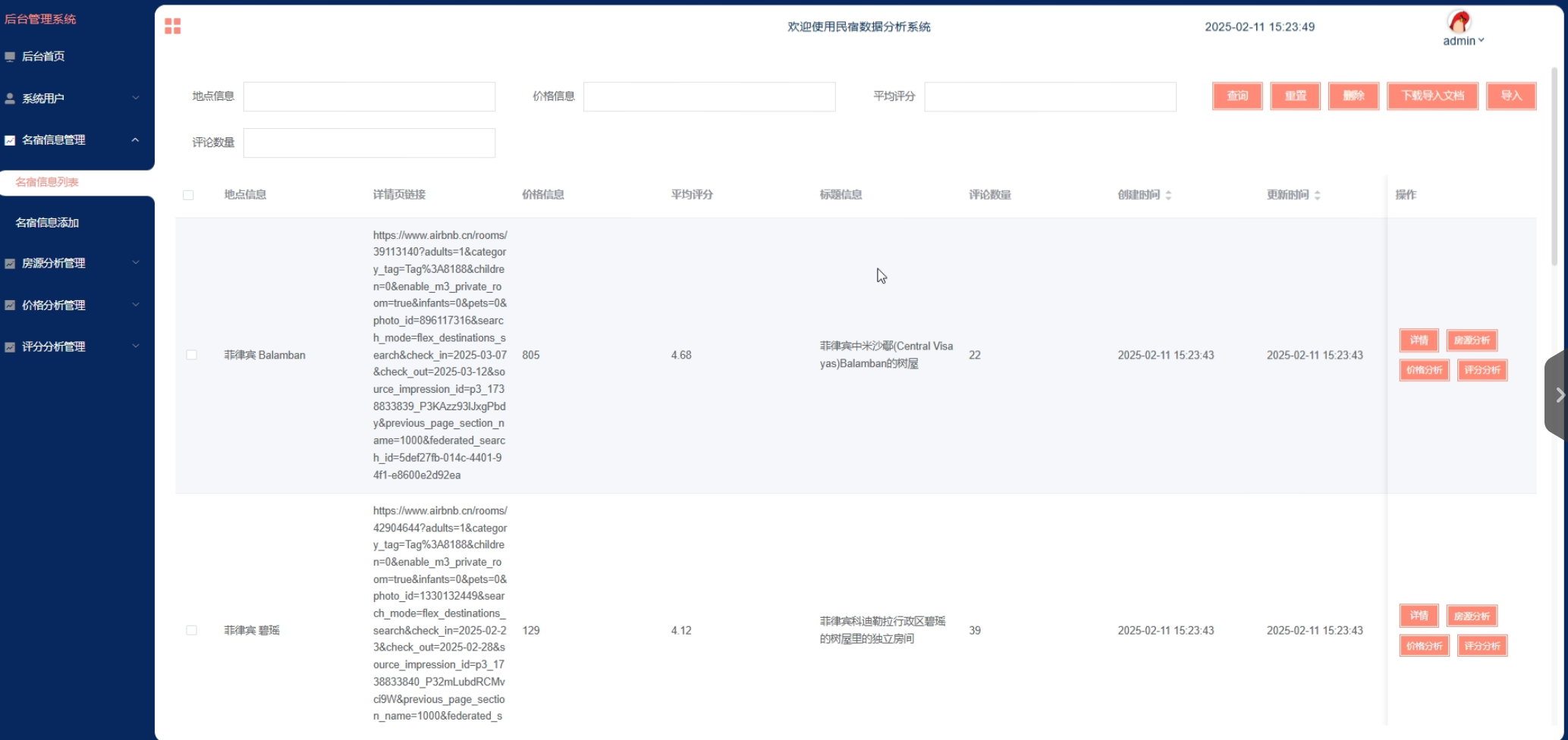Image resolution: width=1568 pixels, height=740 pixels.
Task: Expand the right-edge side panel arrow
Action: coord(1560,394)
